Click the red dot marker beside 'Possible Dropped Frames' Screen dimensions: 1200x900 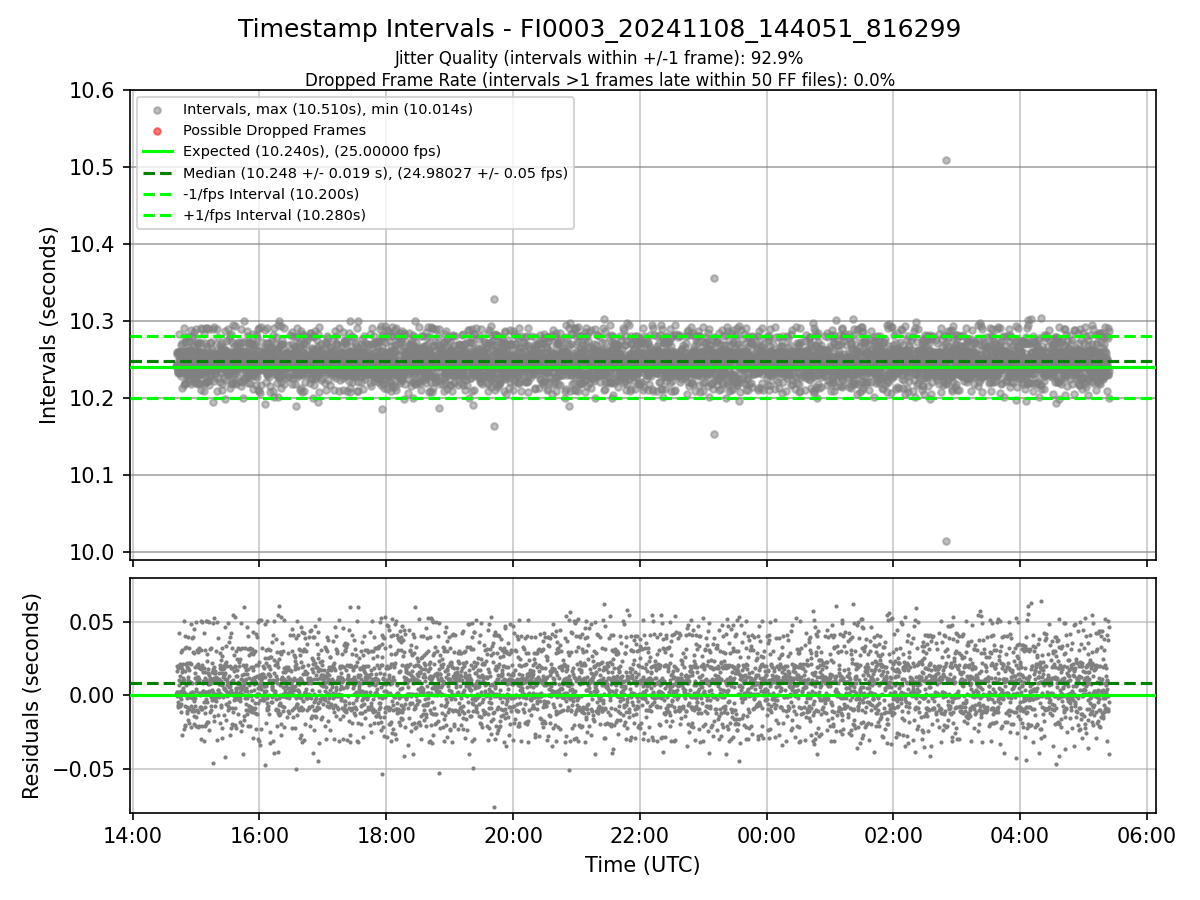click(x=157, y=130)
